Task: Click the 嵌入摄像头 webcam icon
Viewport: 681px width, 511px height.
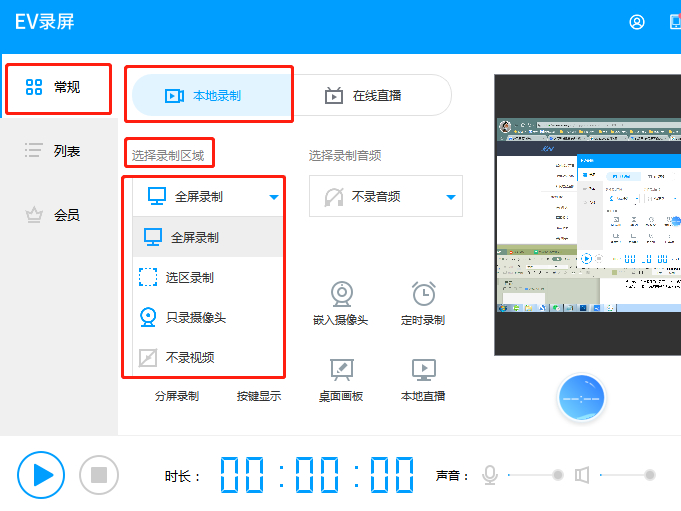Action: tap(341, 293)
